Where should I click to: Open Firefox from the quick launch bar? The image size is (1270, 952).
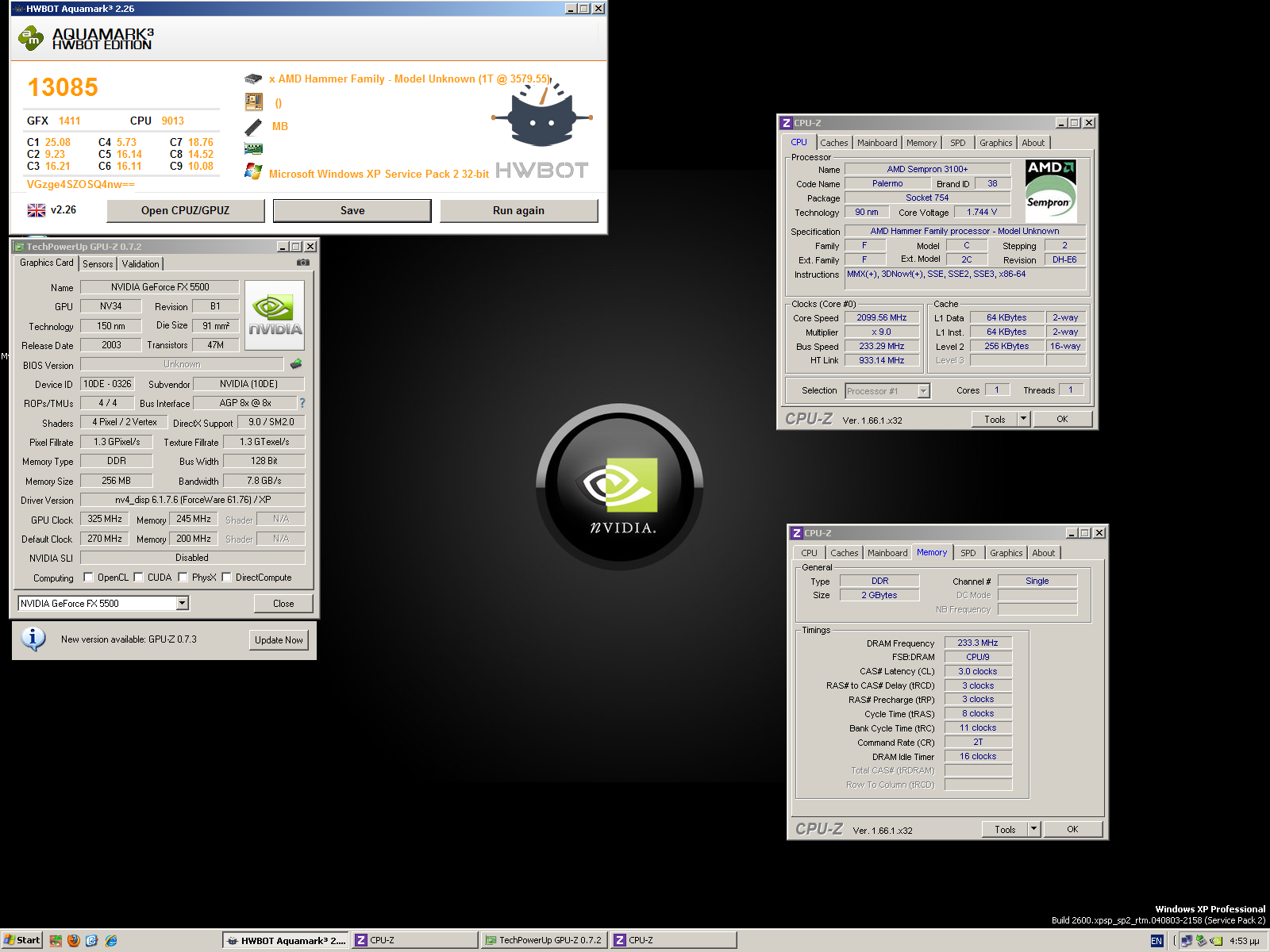tap(74, 940)
